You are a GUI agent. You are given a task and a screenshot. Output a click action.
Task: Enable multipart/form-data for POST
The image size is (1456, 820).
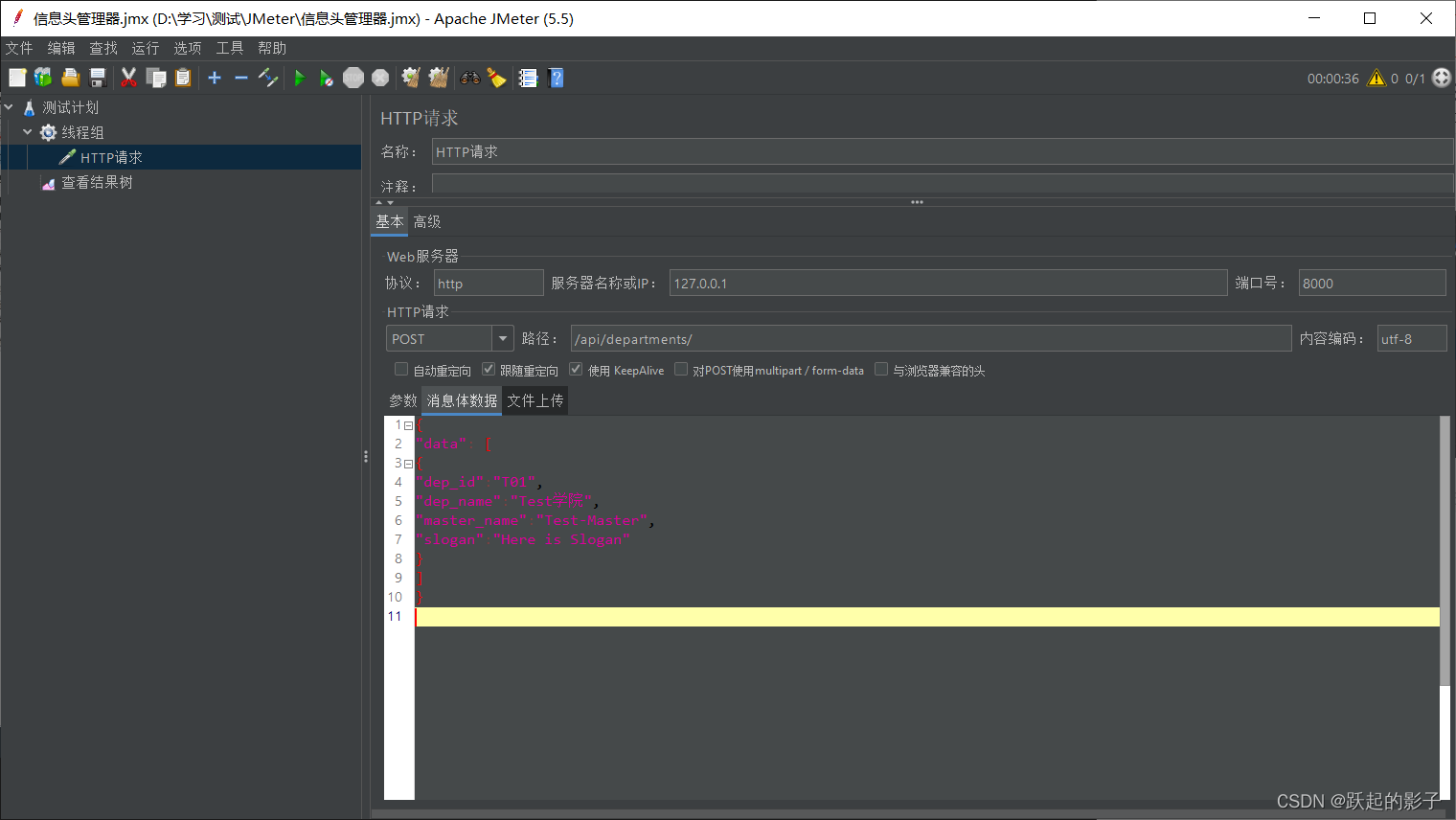[x=681, y=369]
